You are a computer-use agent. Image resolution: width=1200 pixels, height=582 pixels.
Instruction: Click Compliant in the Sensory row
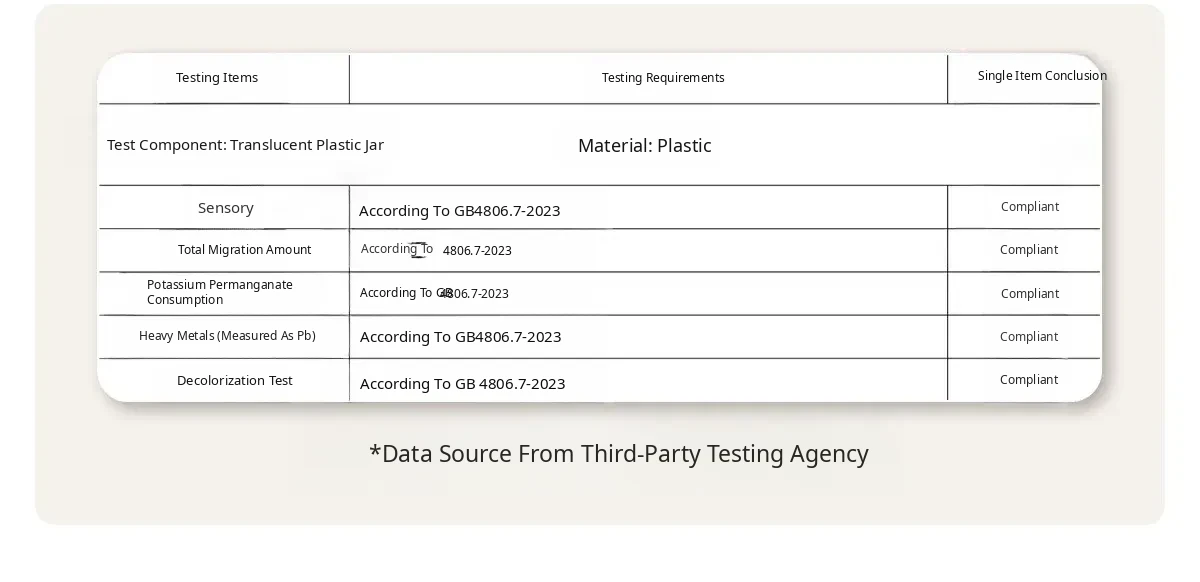[x=1030, y=207]
